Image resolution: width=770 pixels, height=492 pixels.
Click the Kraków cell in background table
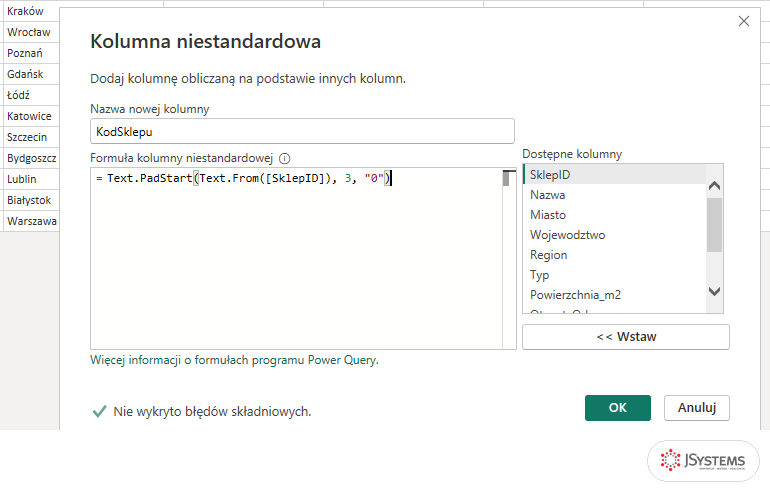point(31,11)
